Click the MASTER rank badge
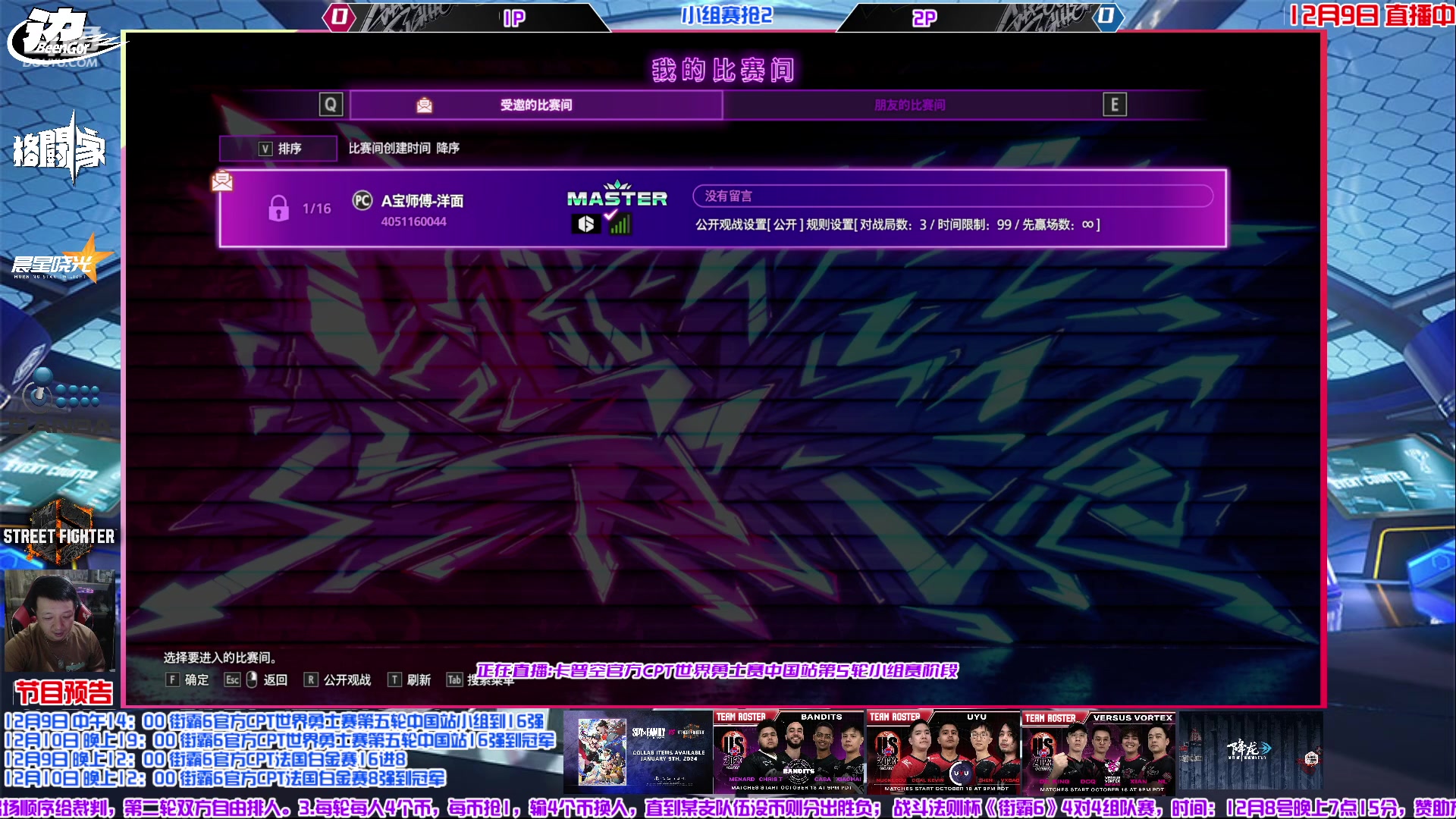This screenshot has width=1456, height=819. [x=617, y=196]
